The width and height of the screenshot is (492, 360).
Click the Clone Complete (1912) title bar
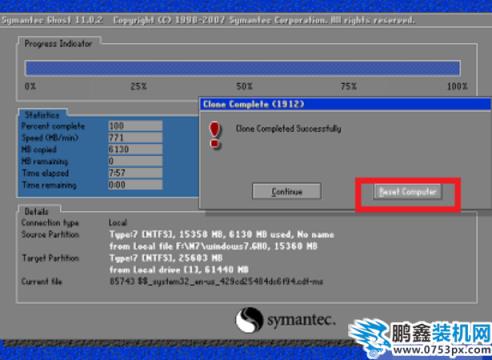(x=345, y=104)
